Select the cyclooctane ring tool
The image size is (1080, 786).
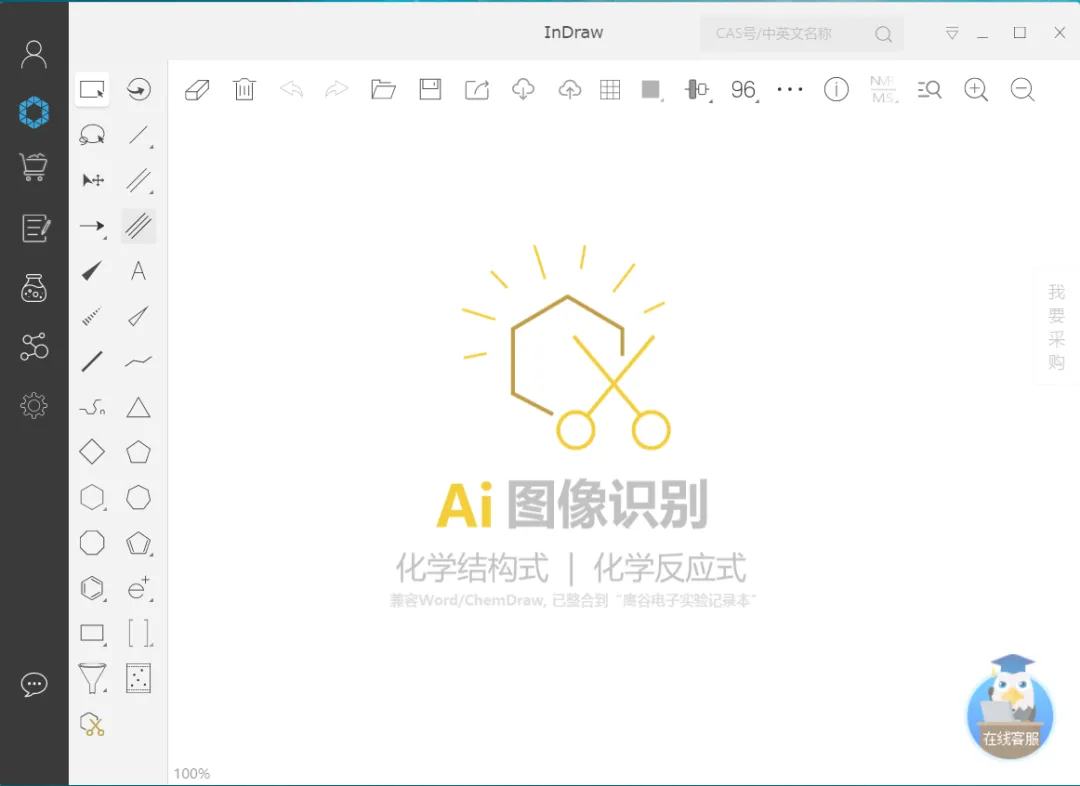pyautogui.click(x=92, y=543)
